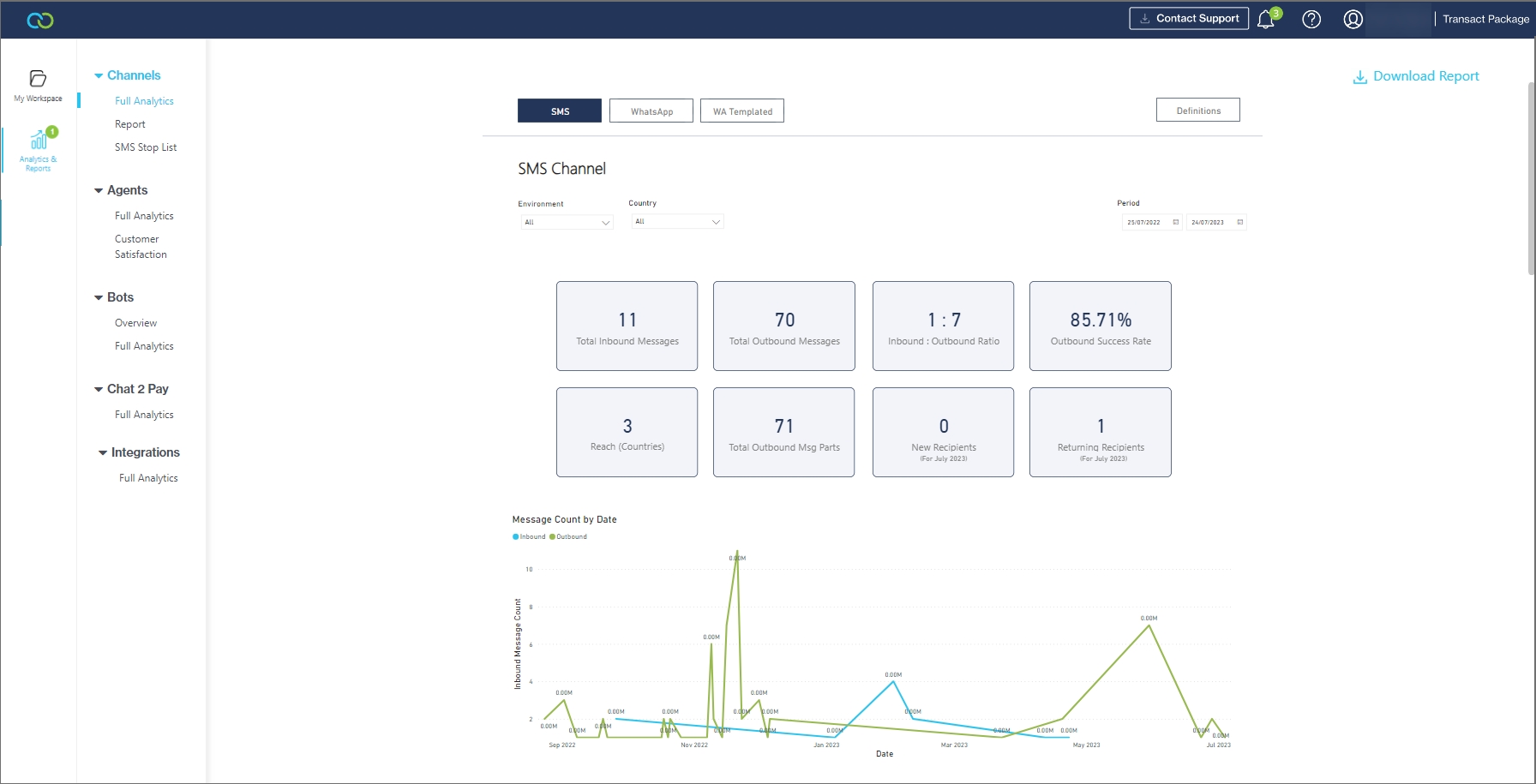Toggle the Outbound legend series
Screen dimensions: 1536x784
(568, 537)
